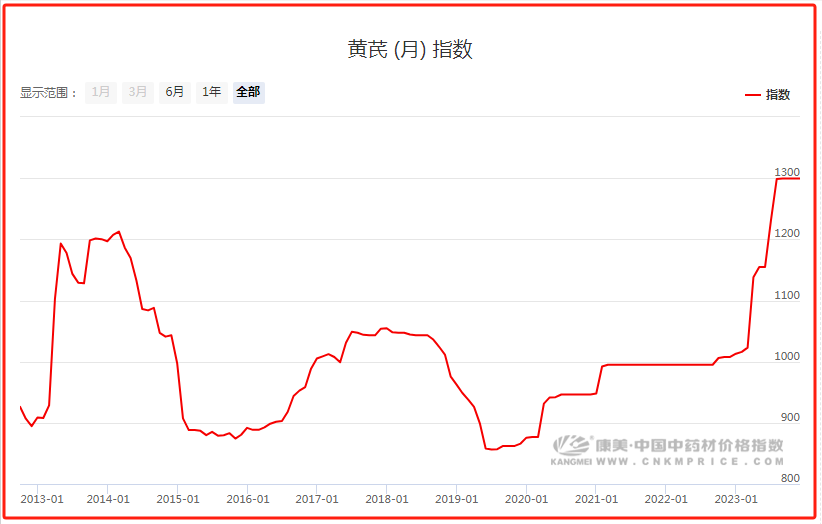Click the 1200 y-axis value
The image size is (822, 524).
click(x=787, y=234)
